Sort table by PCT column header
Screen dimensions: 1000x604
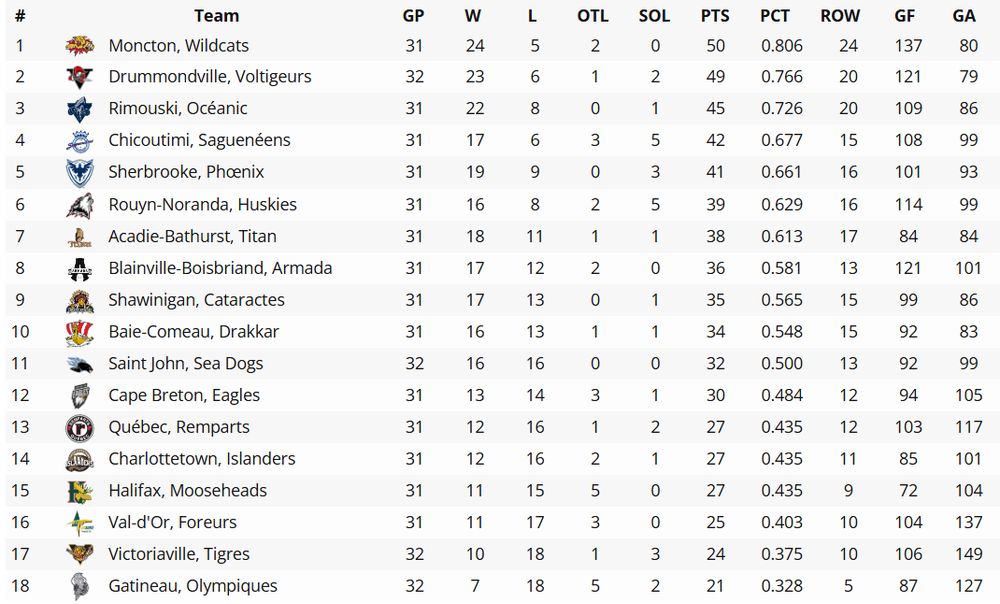click(775, 16)
